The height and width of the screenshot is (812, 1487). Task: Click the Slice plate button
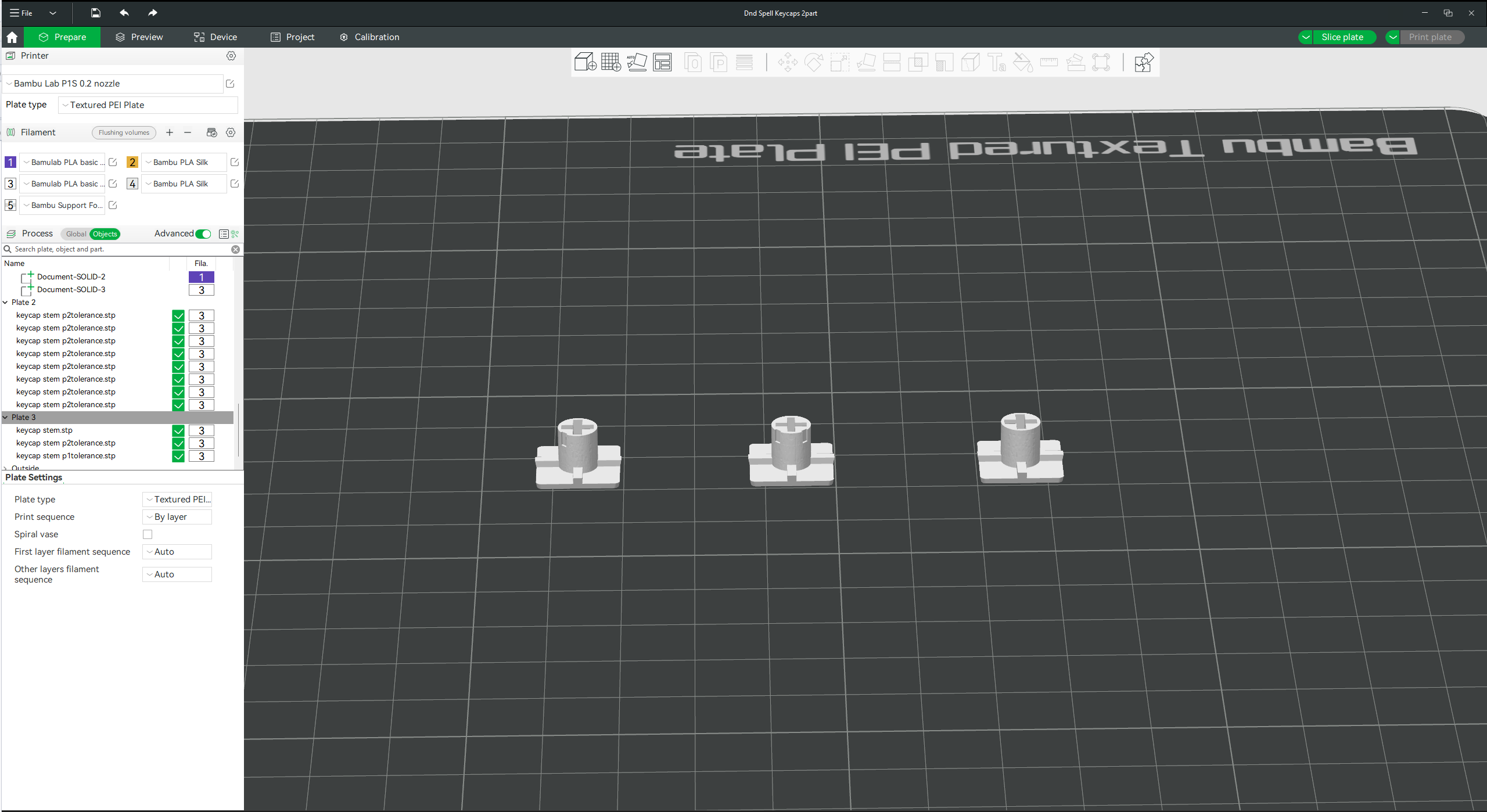pos(1344,37)
